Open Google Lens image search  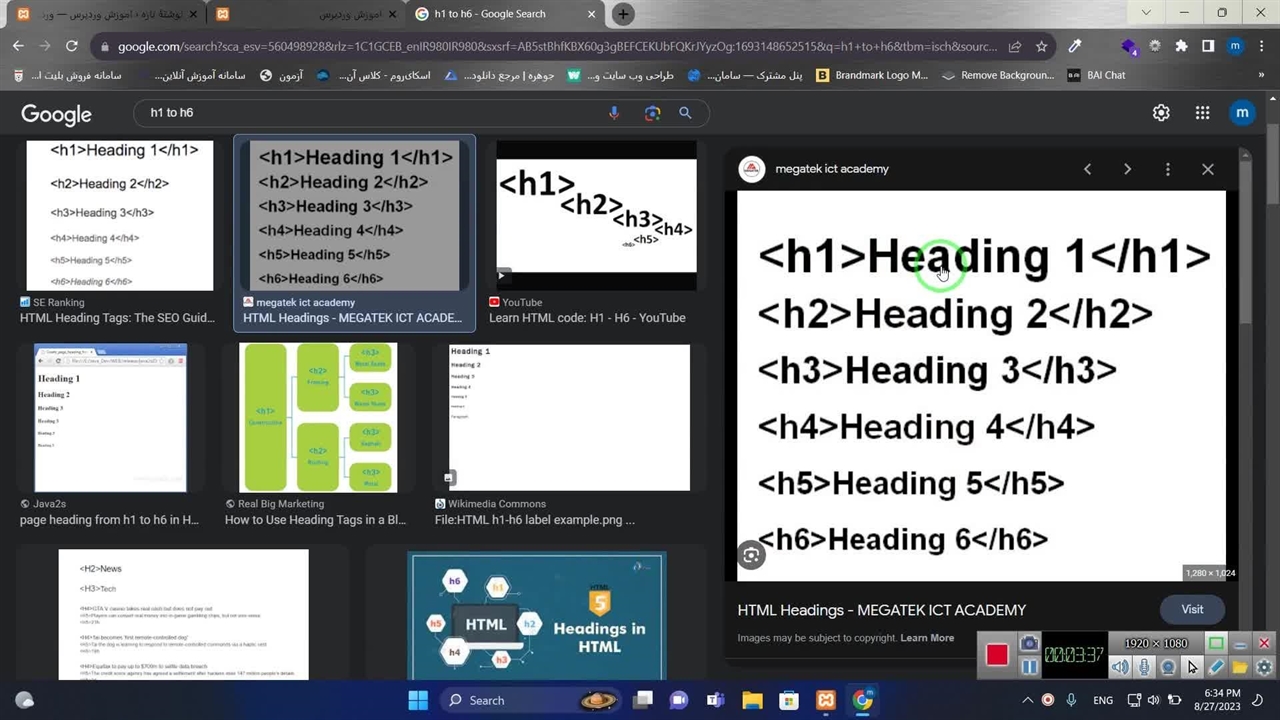click(652, 113)
